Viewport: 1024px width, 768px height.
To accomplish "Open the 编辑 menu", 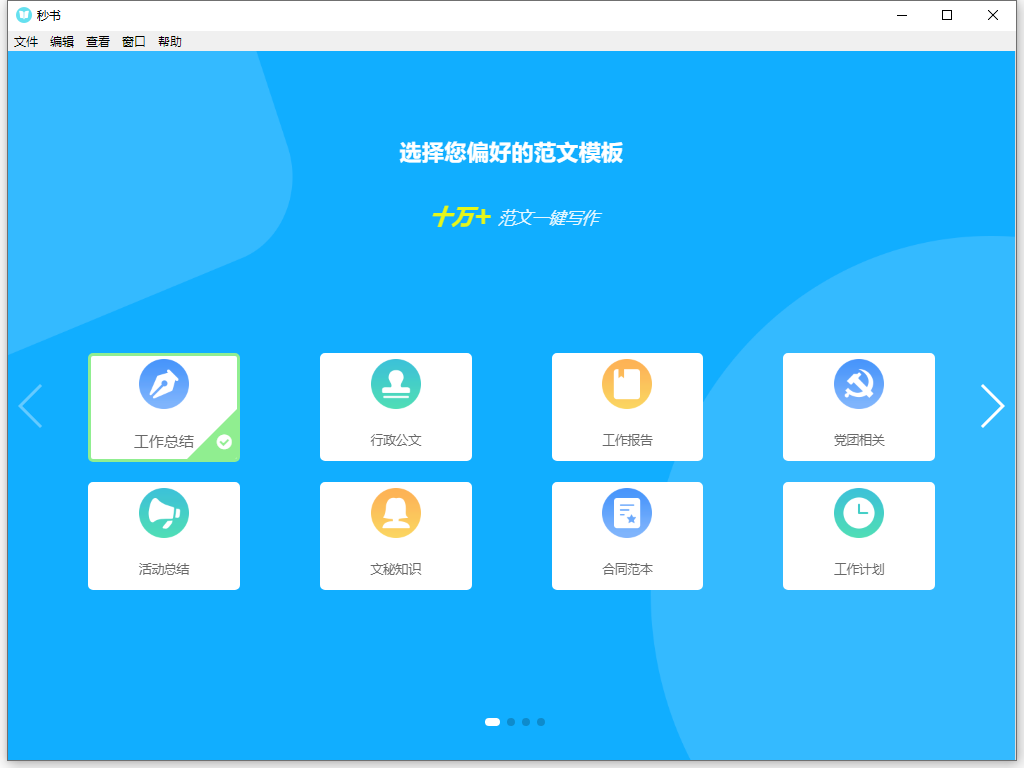I will [x=62, y=42].
